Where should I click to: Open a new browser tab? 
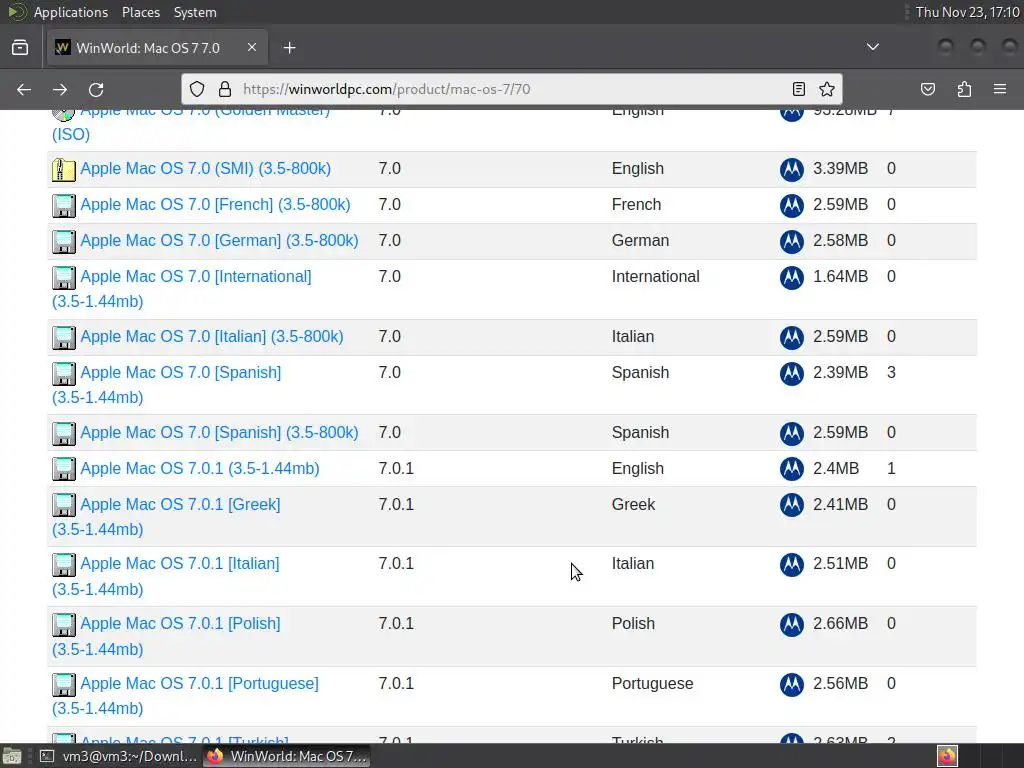(289, 48)
